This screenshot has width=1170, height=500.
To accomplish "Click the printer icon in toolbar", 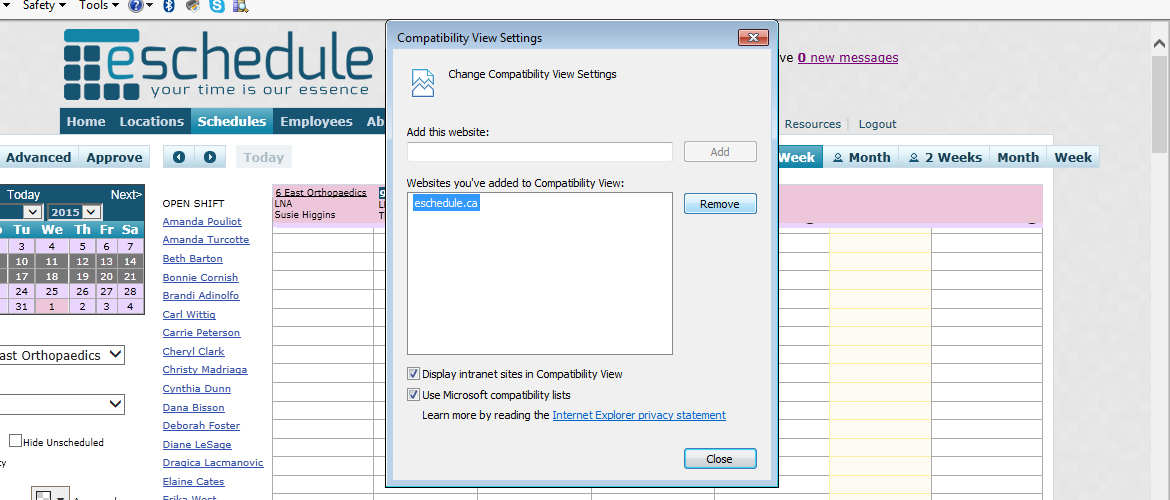I will pyautogui.click(x=192, y=6).
